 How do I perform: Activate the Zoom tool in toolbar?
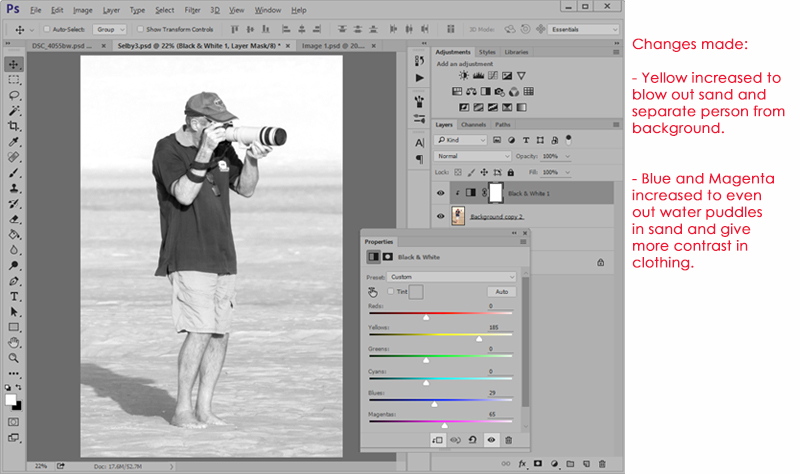tap(14, 358)
